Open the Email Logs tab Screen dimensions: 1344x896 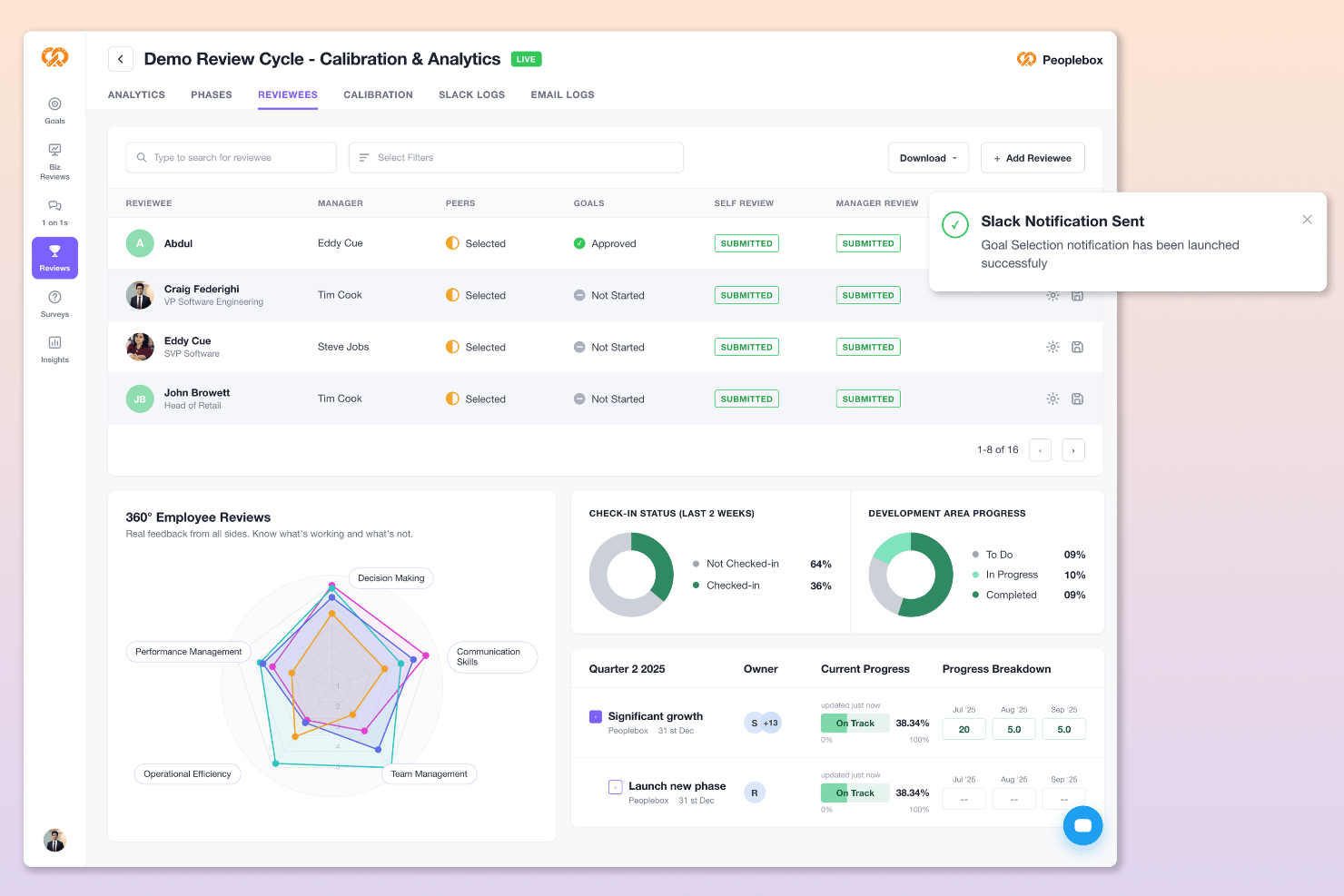(x=563, y=94)
